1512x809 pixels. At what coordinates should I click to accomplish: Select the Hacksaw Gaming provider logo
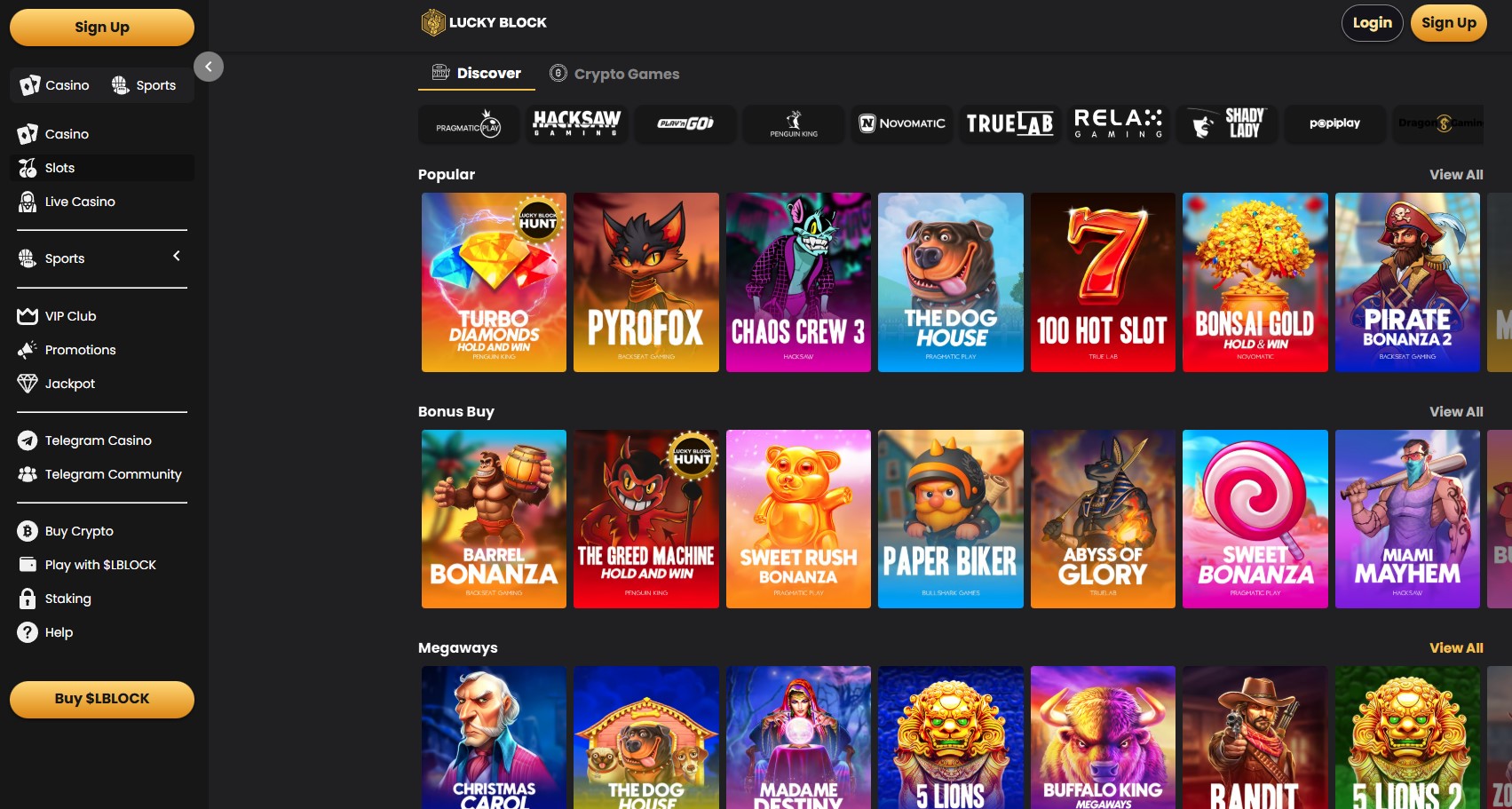[x=576, y=124]
